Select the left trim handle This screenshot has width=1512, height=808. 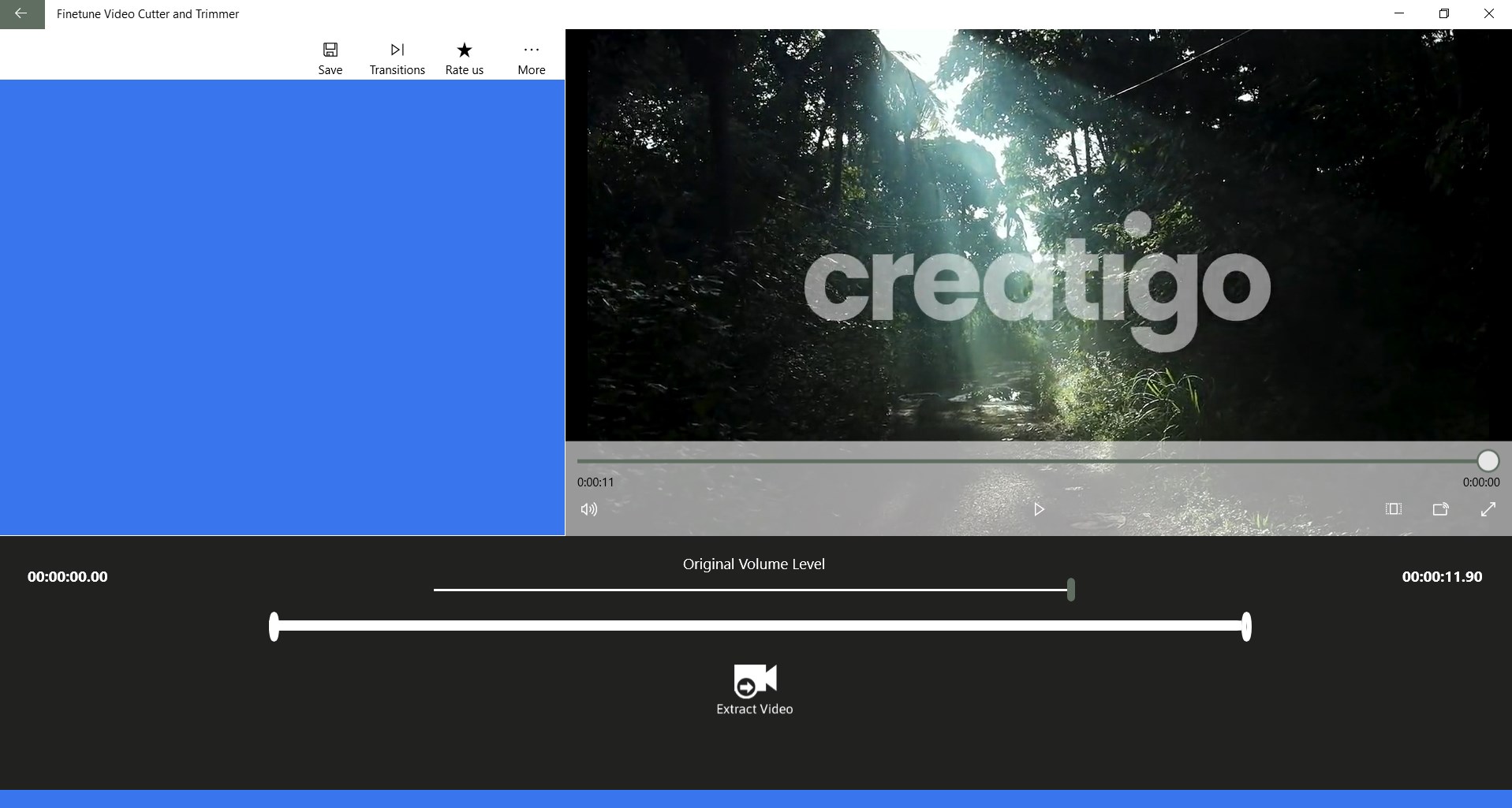274,627
